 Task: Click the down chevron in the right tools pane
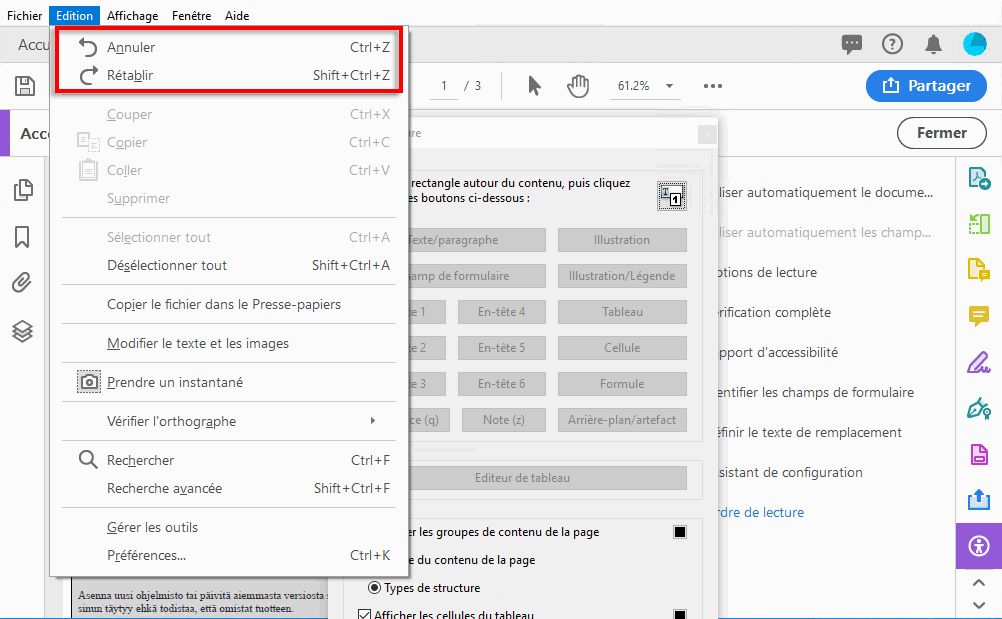[978, 605]
